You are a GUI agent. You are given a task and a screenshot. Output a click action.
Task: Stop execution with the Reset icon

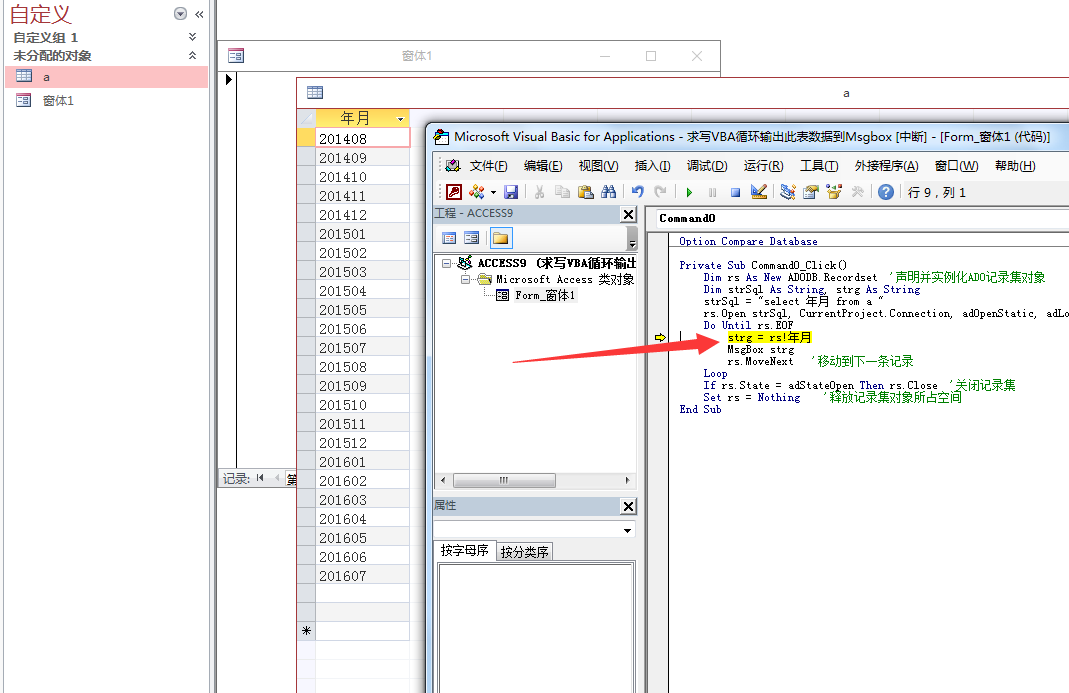point(736,192)
